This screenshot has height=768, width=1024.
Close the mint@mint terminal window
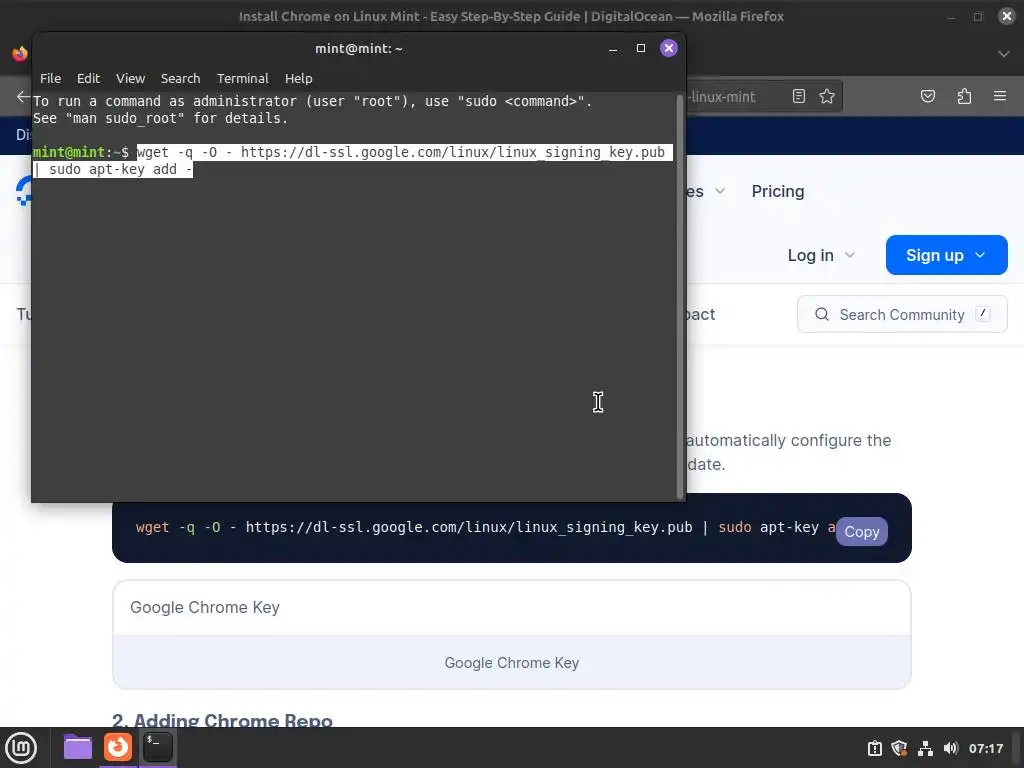pos(669,48)
